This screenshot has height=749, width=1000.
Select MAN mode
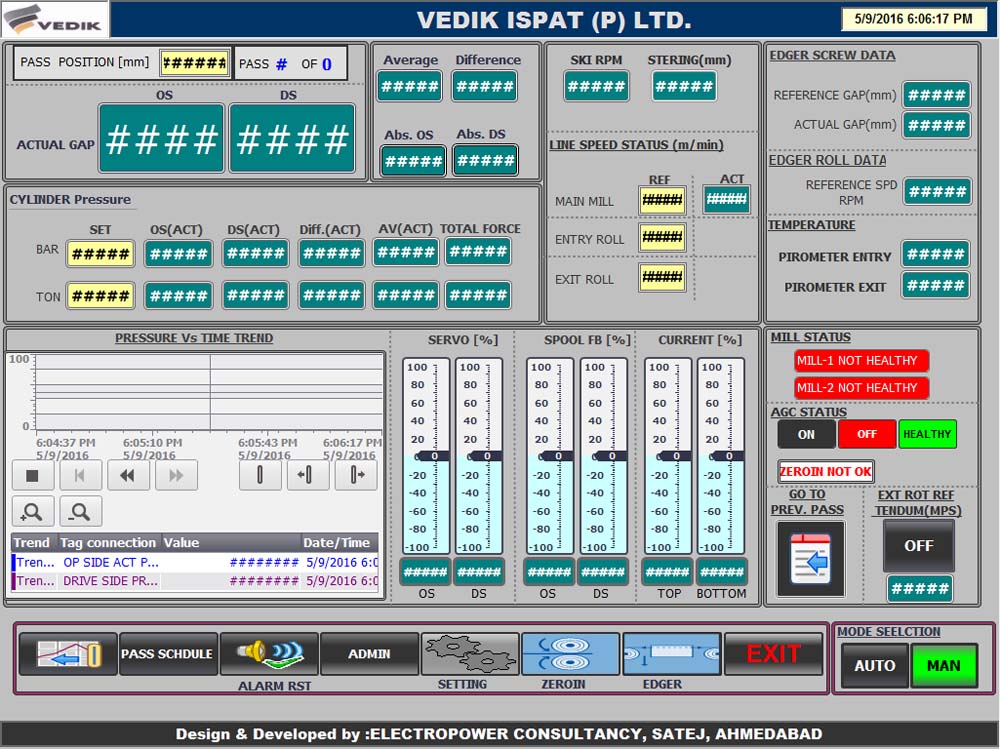point(944,665)
